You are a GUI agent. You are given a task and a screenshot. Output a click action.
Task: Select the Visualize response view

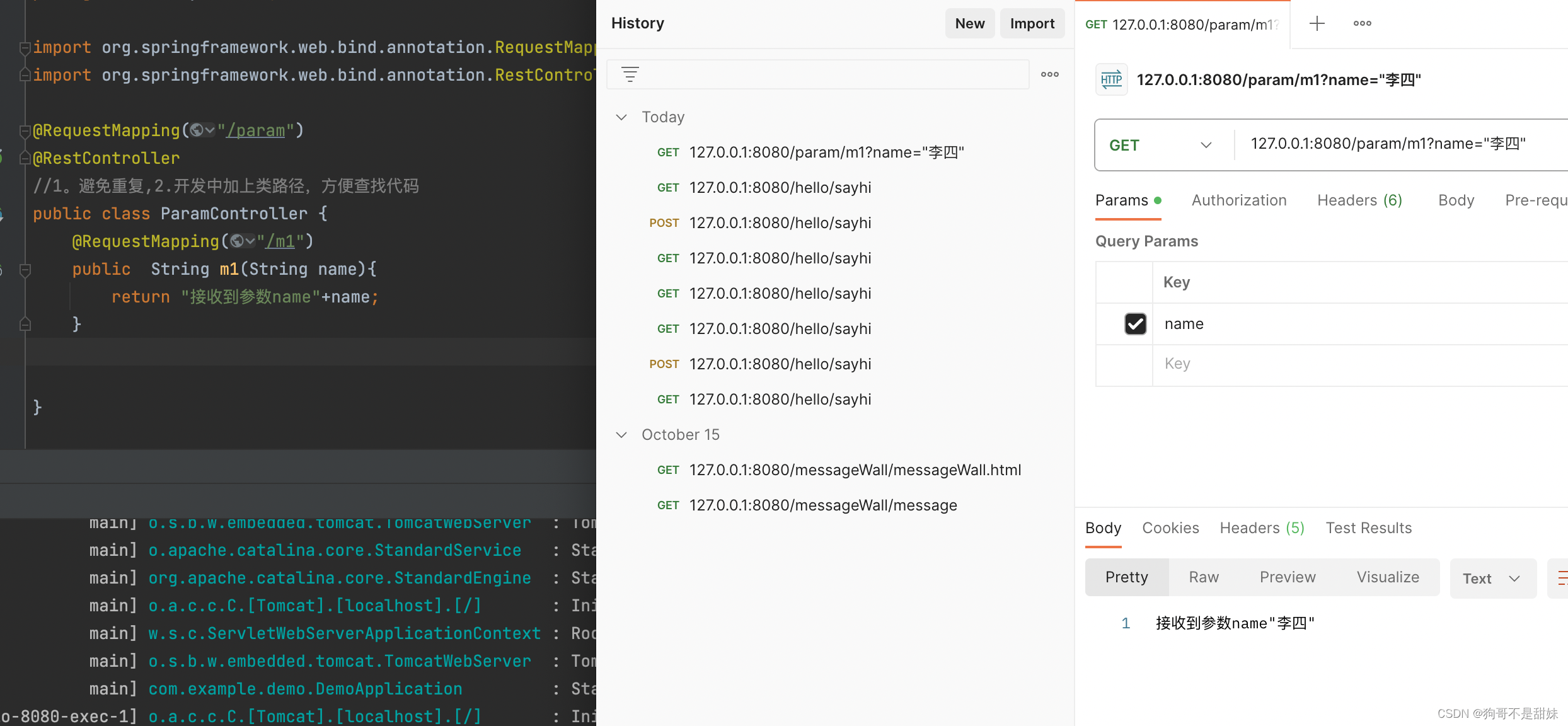(x=1388, y=577)
